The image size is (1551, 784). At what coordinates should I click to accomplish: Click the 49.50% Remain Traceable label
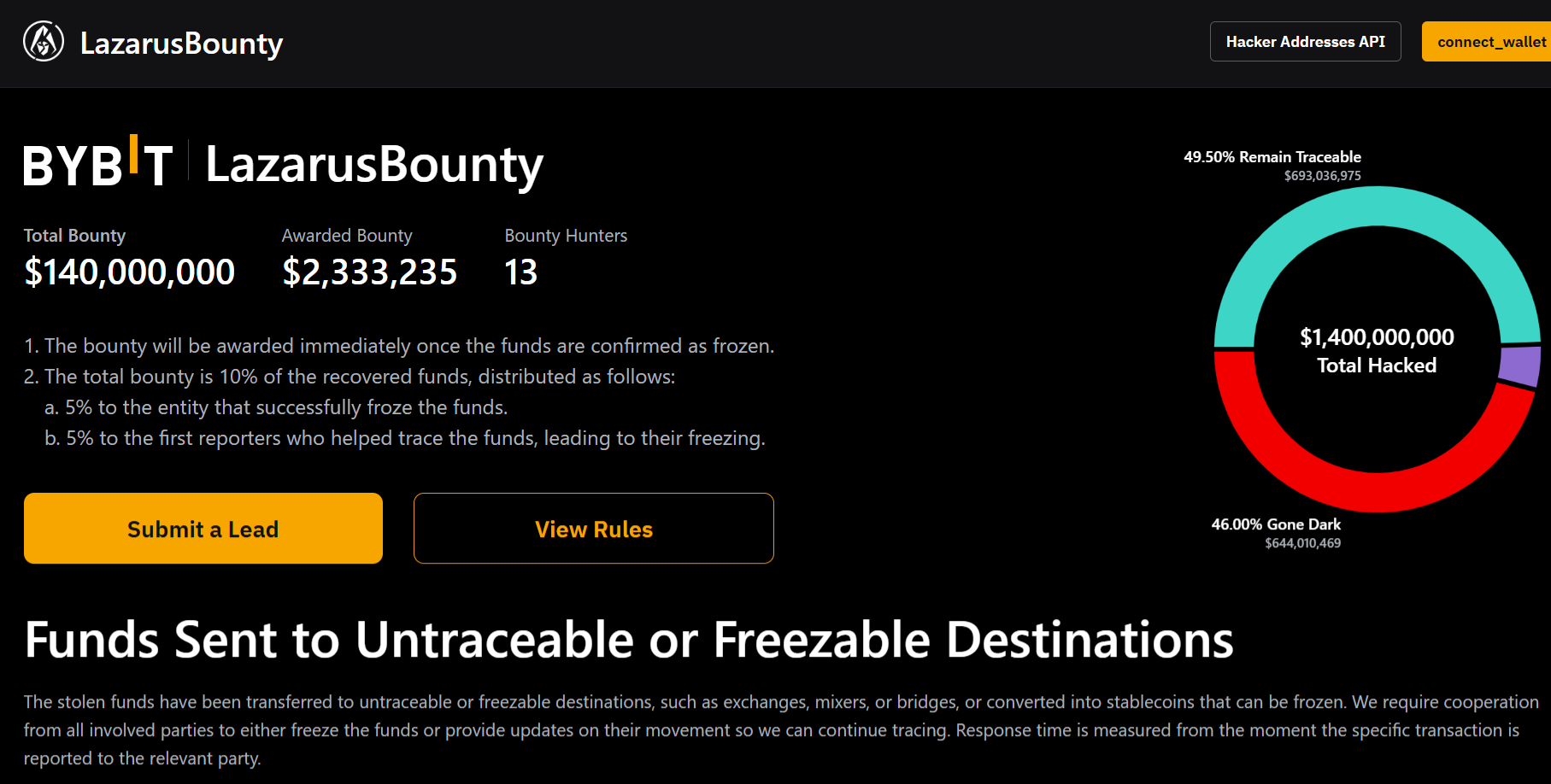pyautogui.click(x=1272, y=157)
